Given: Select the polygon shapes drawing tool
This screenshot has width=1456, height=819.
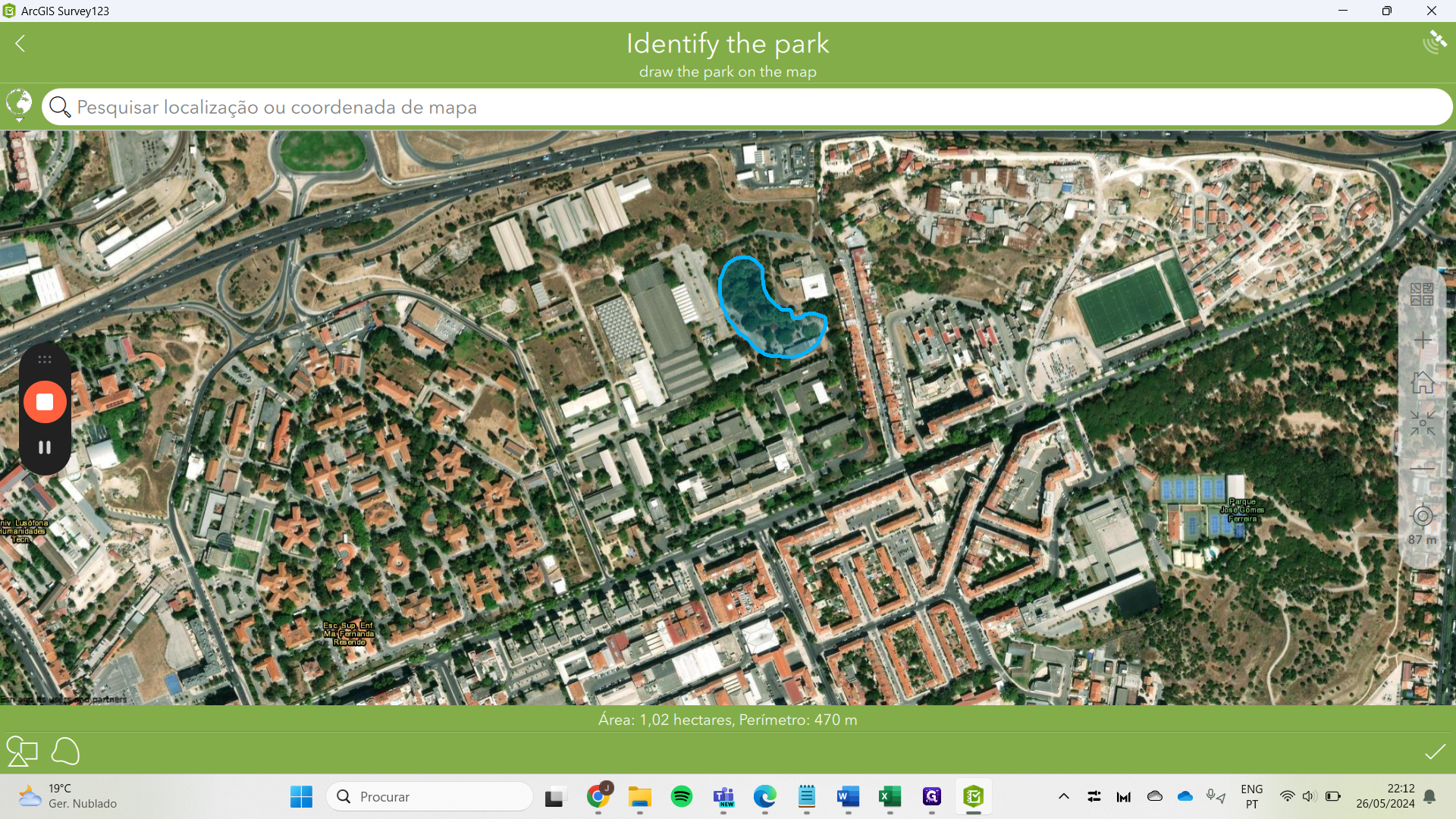Looking at the screenshot, I should [x=22, y=752].
